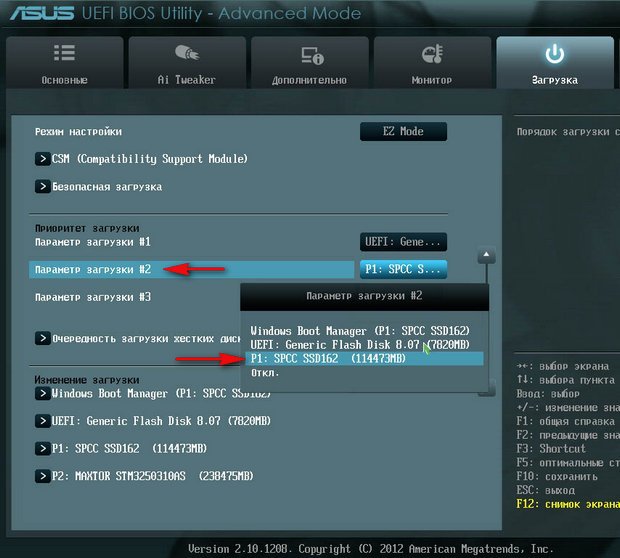Click the F3: Shortcut hint
Image resolution: width=620 pixels, height=558 pixels.
point(551,449)
